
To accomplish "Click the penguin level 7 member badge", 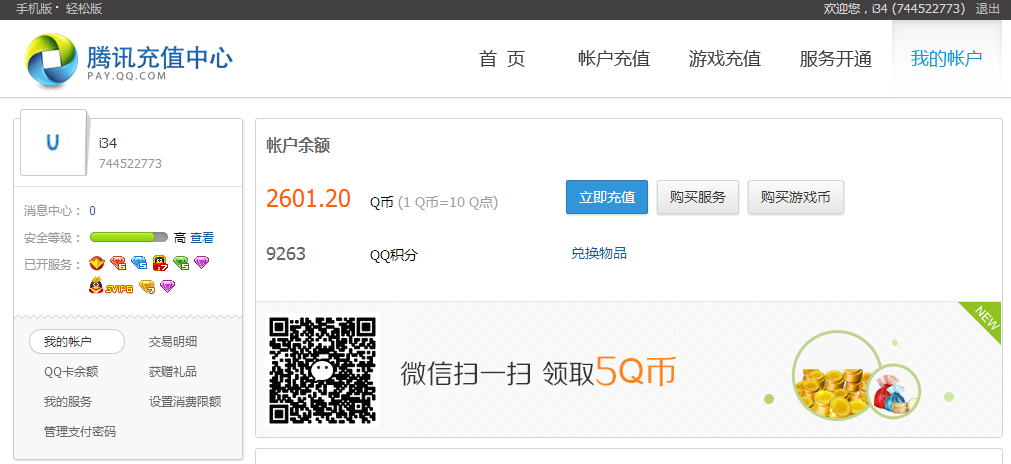I will point(161,263).
